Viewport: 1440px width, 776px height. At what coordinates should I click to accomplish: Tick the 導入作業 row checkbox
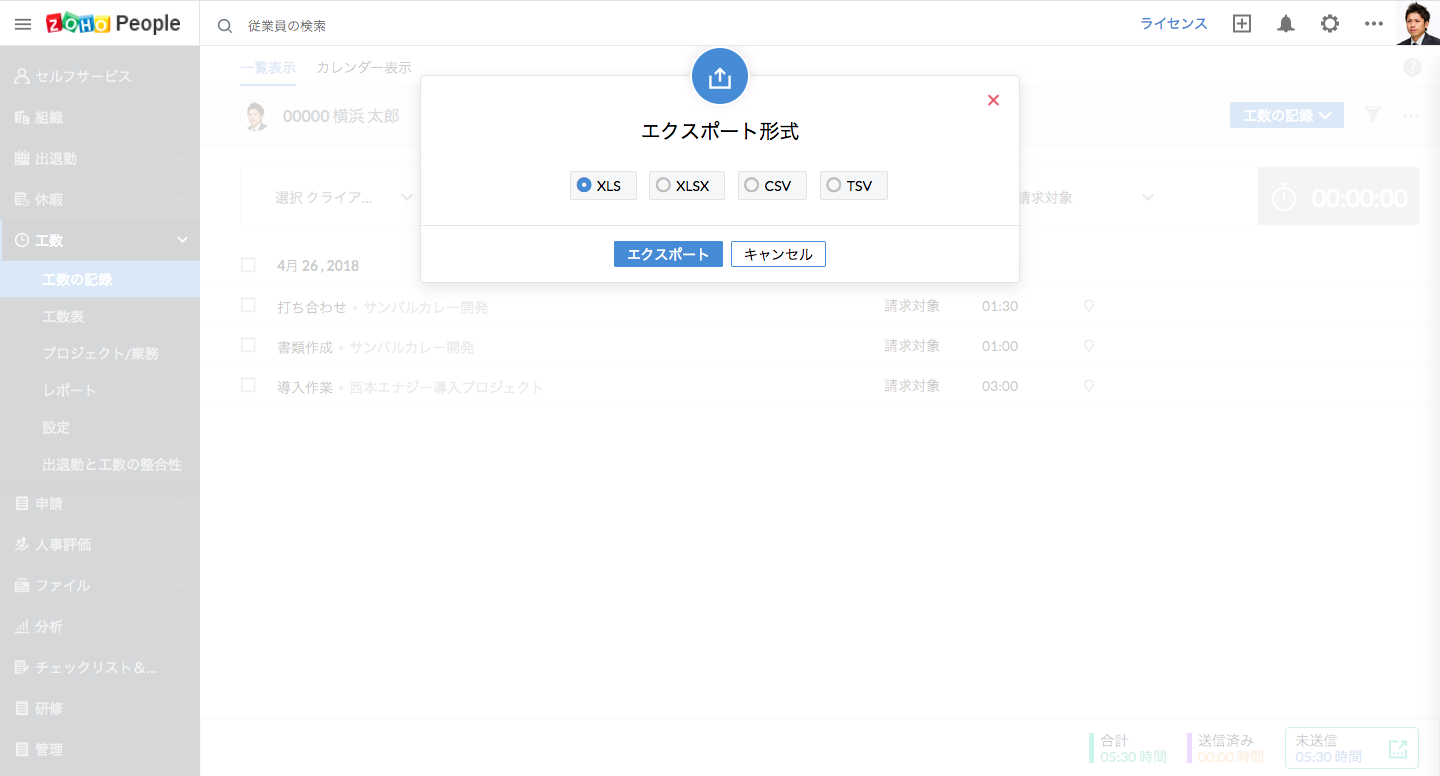tap(248, 385)
